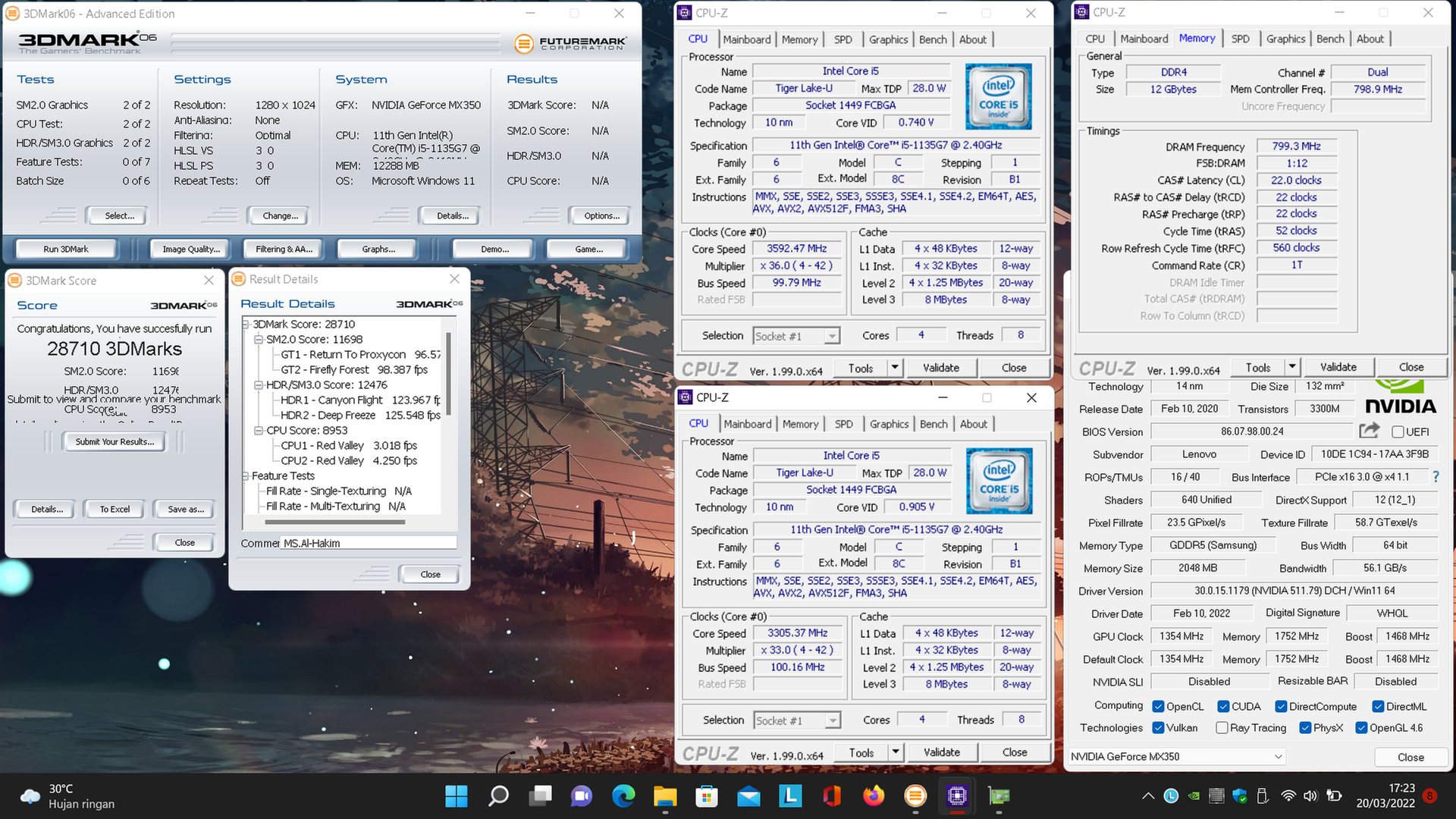The height and width of the screenshot is (819, 1456).
Task: Toggle the CUDA checkbox
Action: (1223, 706)
